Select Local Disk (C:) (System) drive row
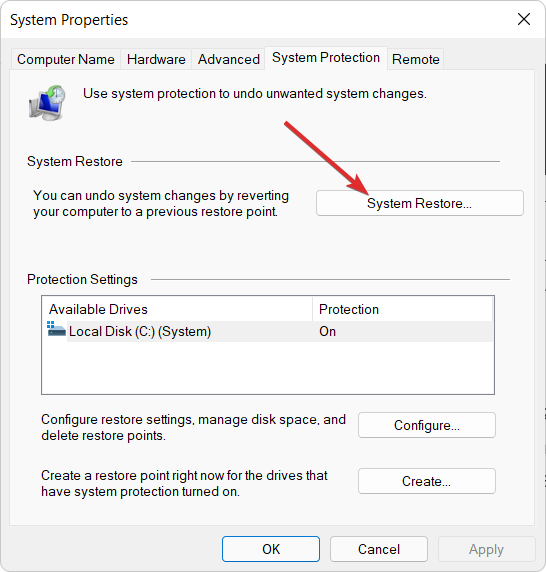This screenshot has width=546, height=572. tap(268, 332)
